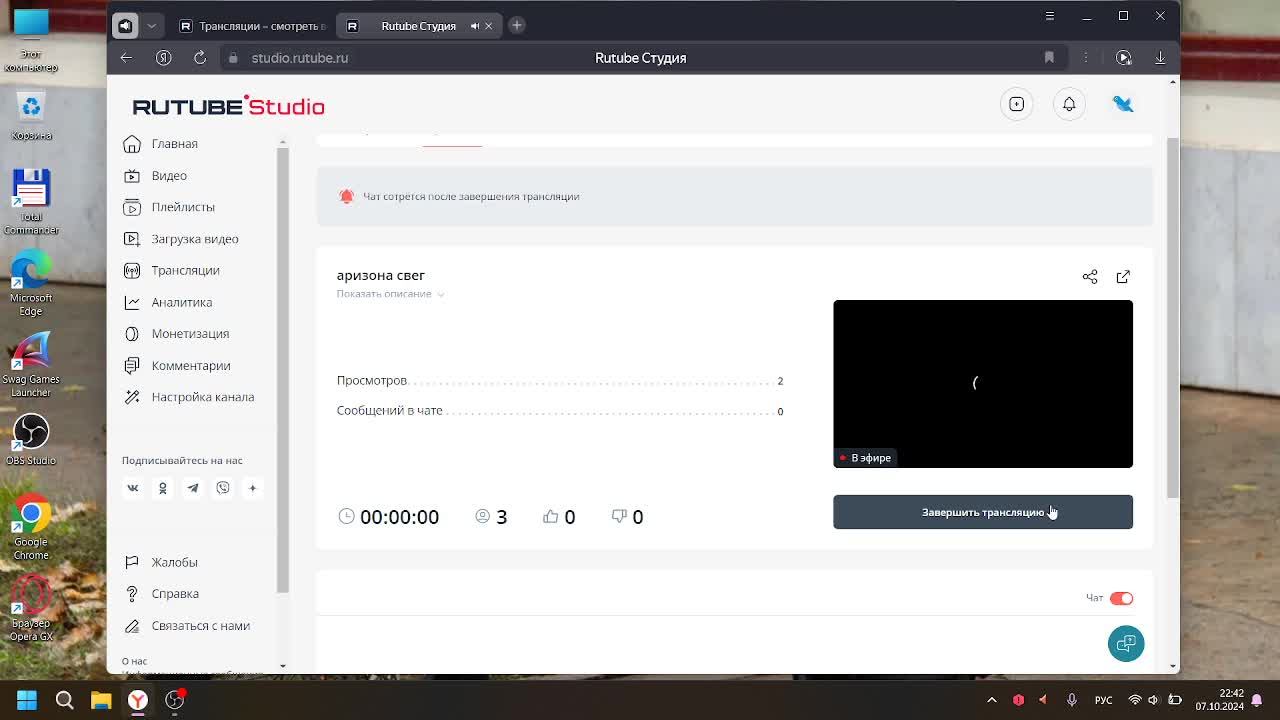Click the stream timer 00:00:00
The width and height of the screenshot is (1280, 720).
[399, 517]
